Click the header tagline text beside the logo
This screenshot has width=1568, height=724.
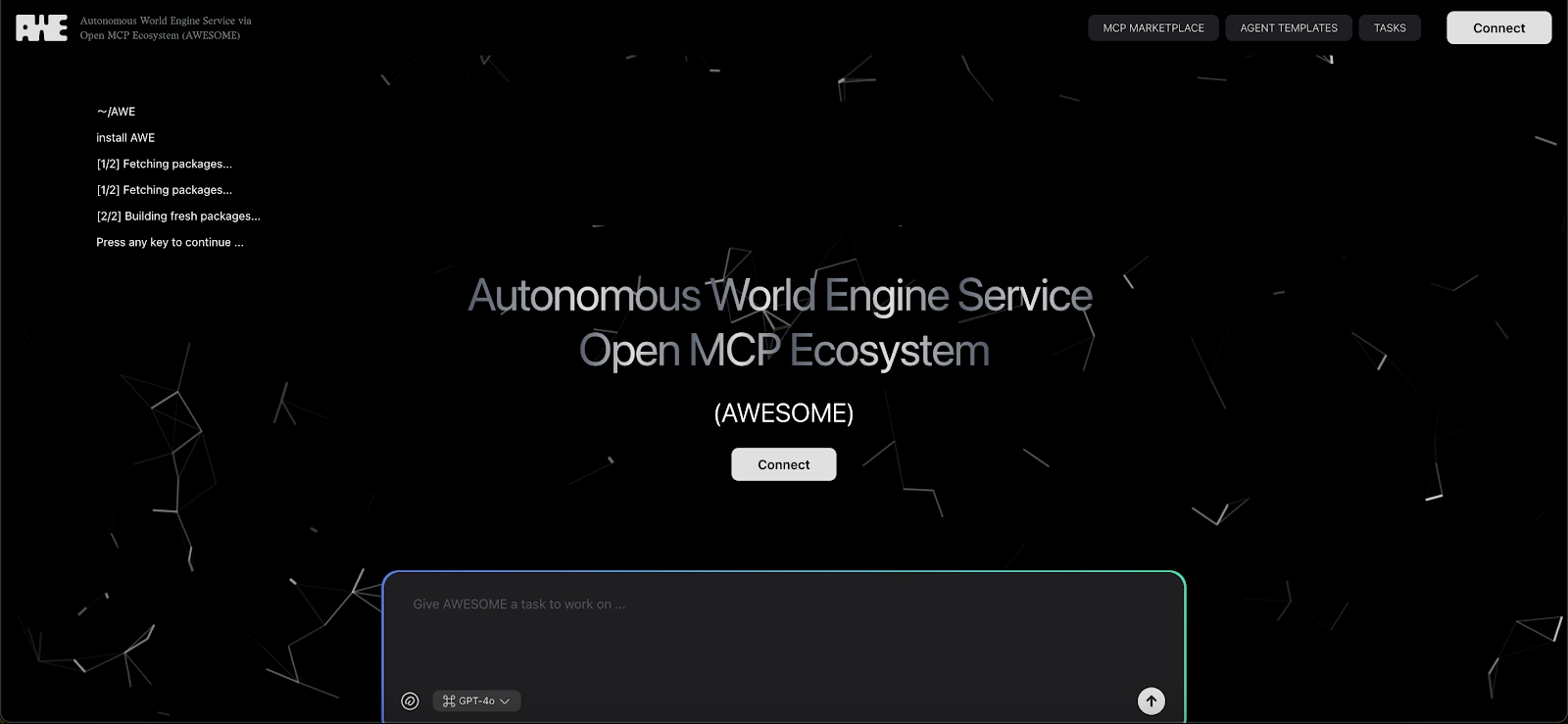166,28
